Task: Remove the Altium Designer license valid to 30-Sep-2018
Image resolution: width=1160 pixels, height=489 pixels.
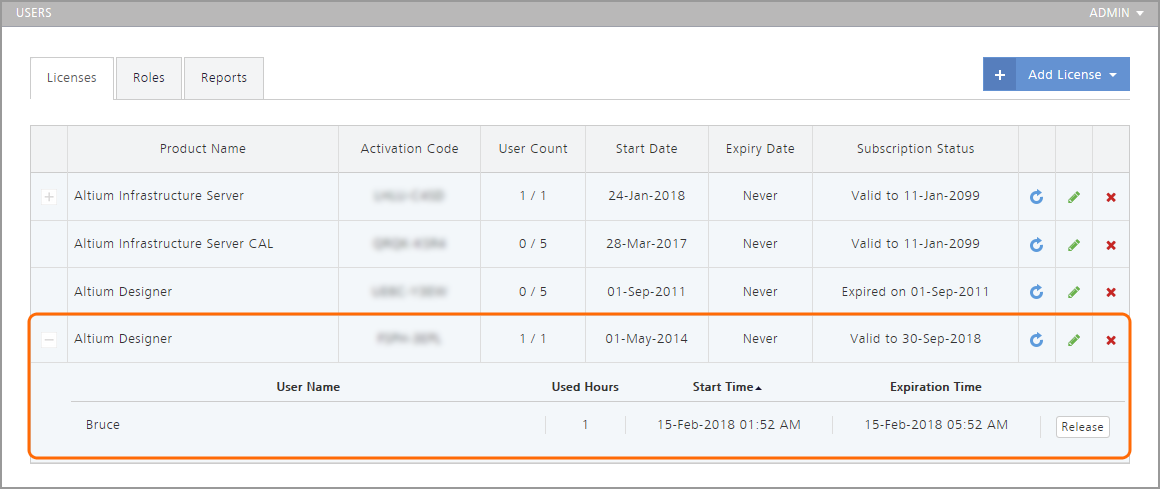Action: [x=1111, y=340]
